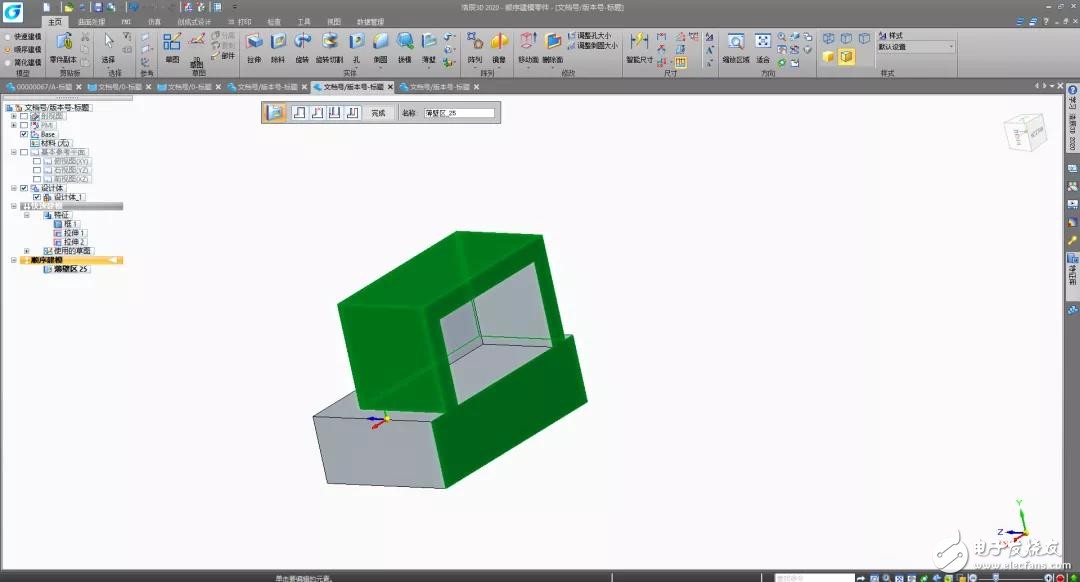The image size is (1080, 582).
Task: Select the 旋转 revolve tool
Action: click(x=302, y=48)
